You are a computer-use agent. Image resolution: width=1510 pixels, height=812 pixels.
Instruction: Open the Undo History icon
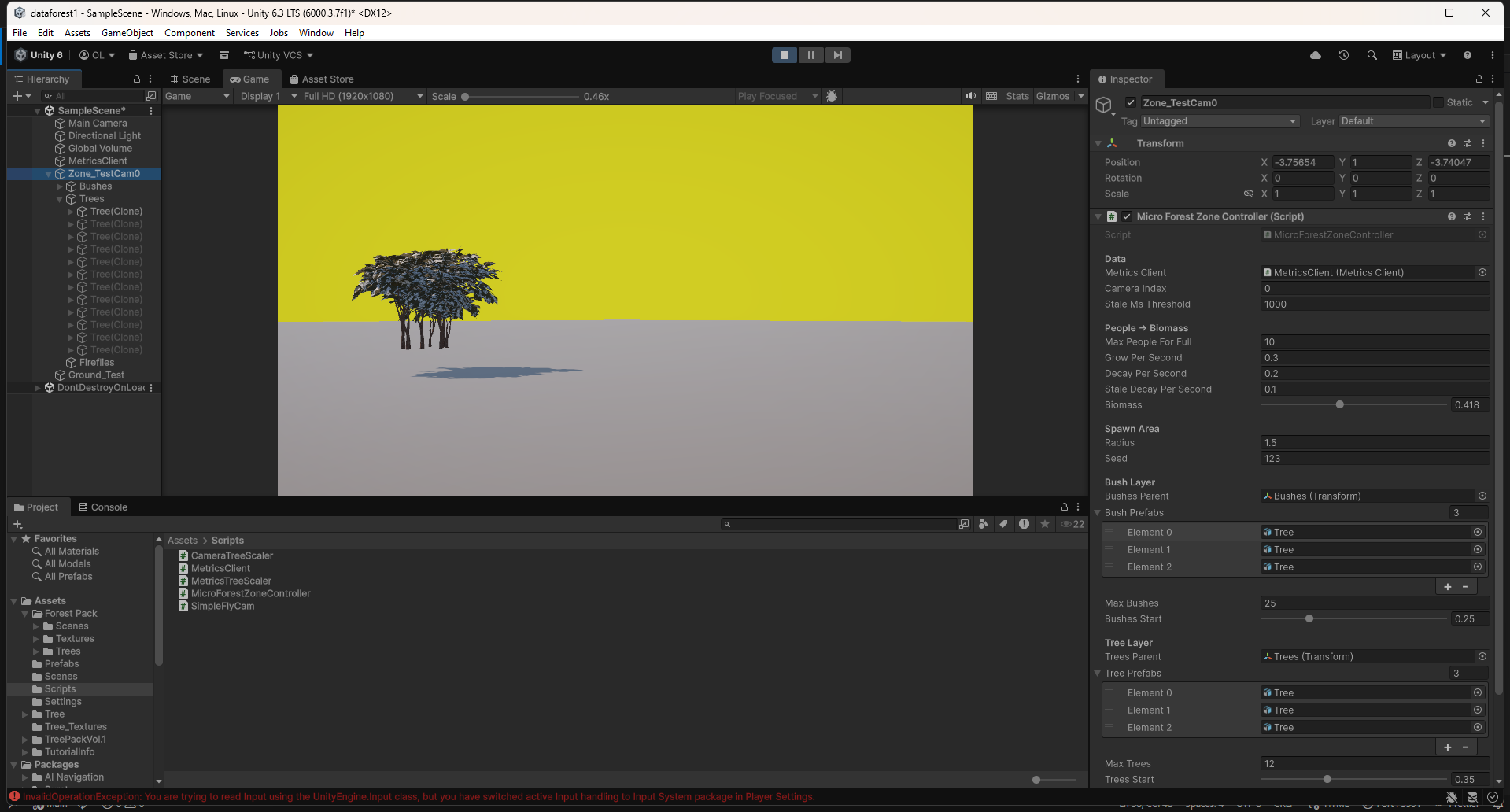[1344, 55]
